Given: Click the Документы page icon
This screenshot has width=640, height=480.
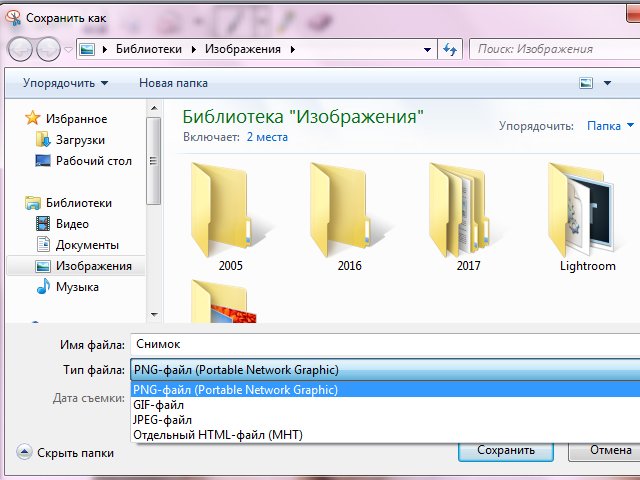Looking at the screenshot, I should coord(43,244).
